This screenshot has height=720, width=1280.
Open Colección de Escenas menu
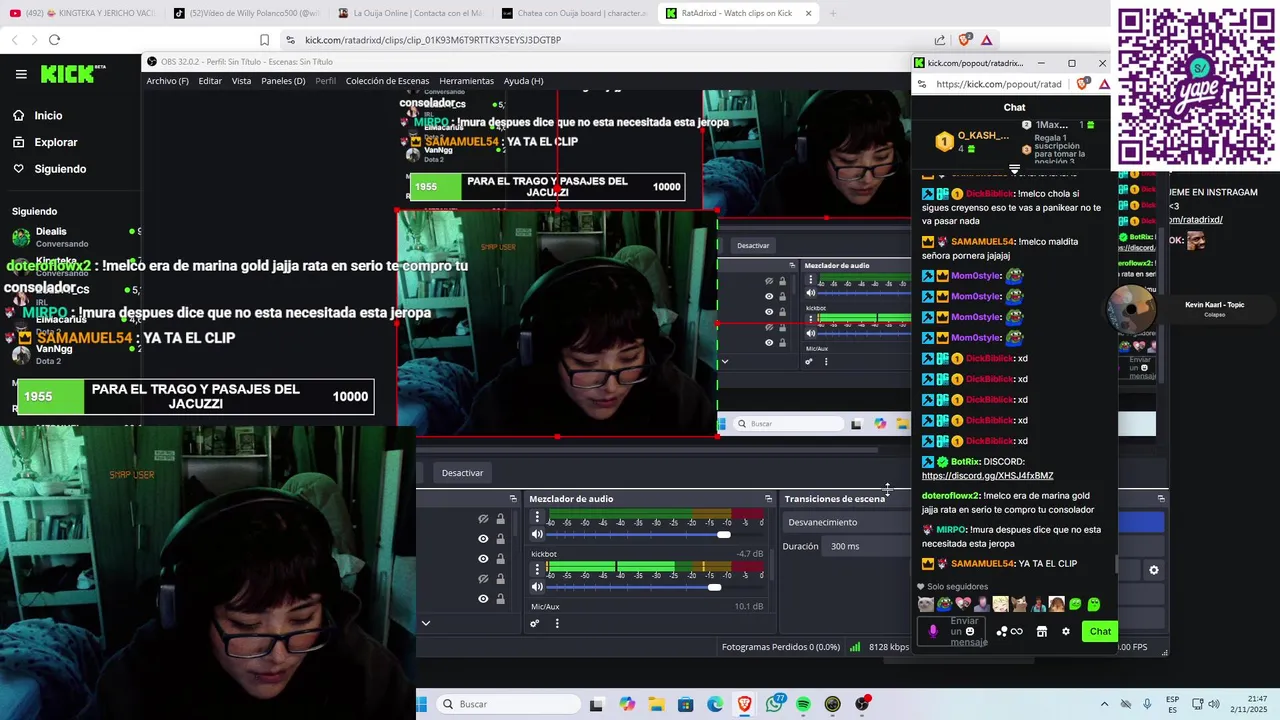tap(387, 81)
